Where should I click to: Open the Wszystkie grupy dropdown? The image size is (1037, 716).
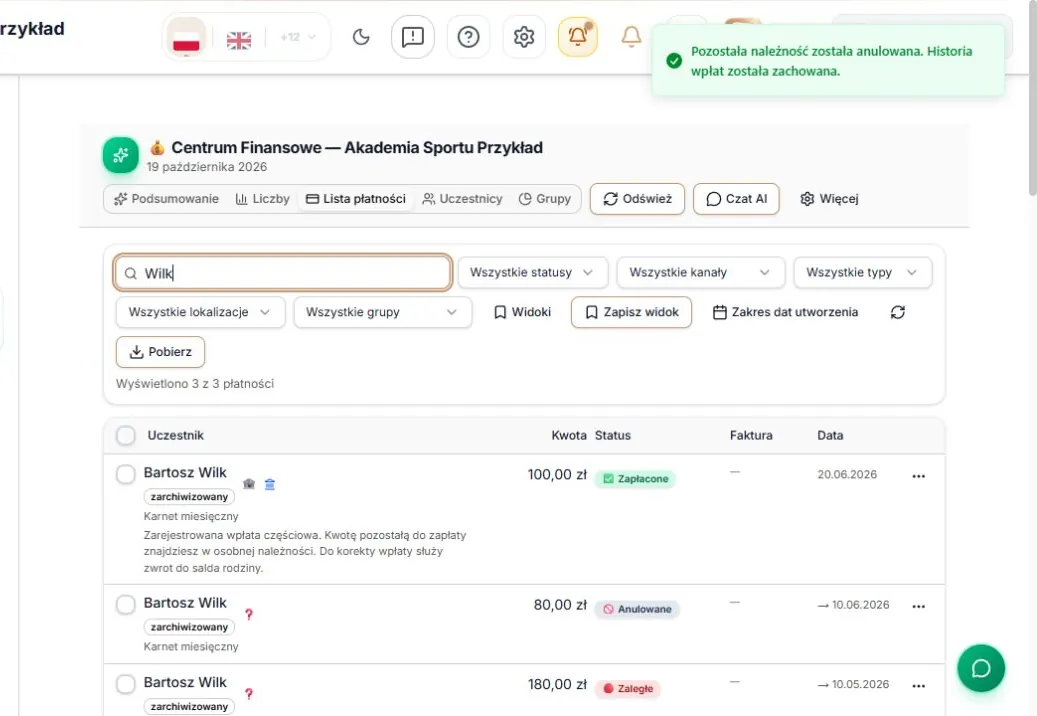(x=383, y=312)
